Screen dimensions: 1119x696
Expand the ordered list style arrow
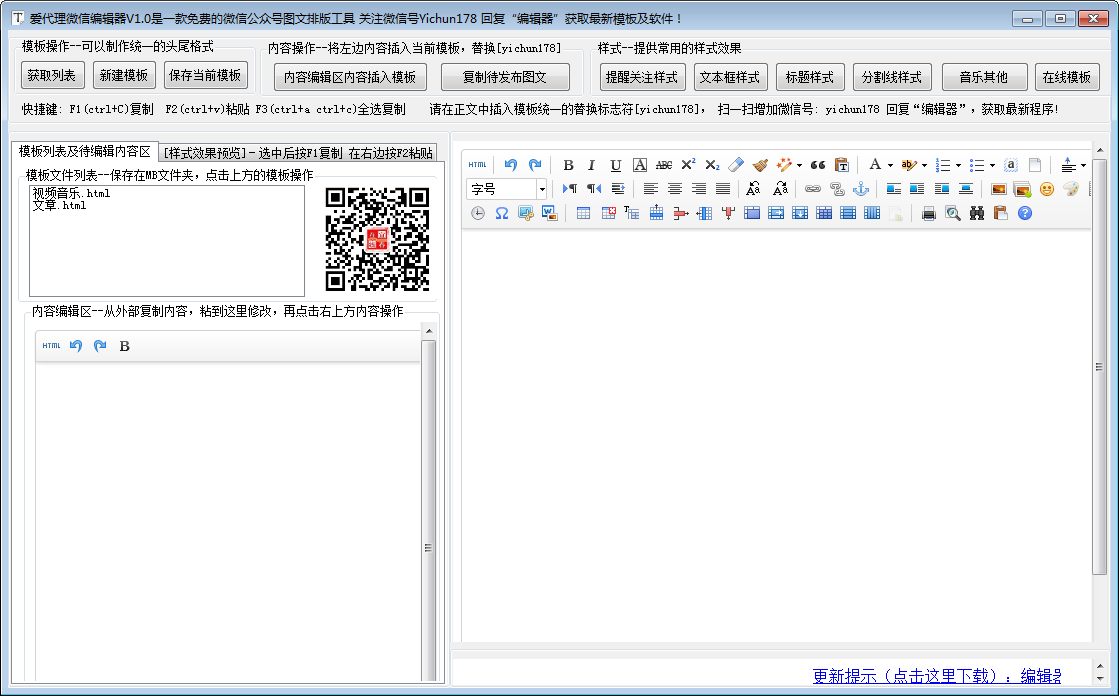tap(958, 166)
